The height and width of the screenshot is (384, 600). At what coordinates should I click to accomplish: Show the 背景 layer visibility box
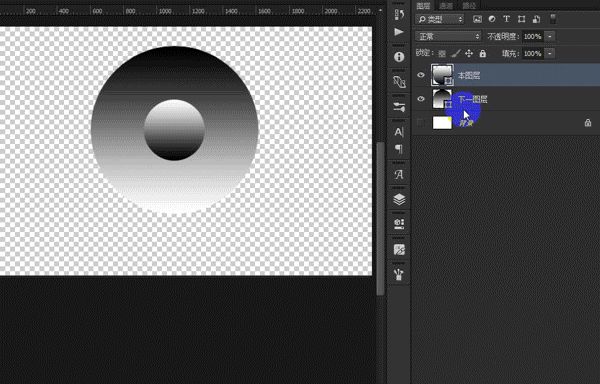(421, 122)
